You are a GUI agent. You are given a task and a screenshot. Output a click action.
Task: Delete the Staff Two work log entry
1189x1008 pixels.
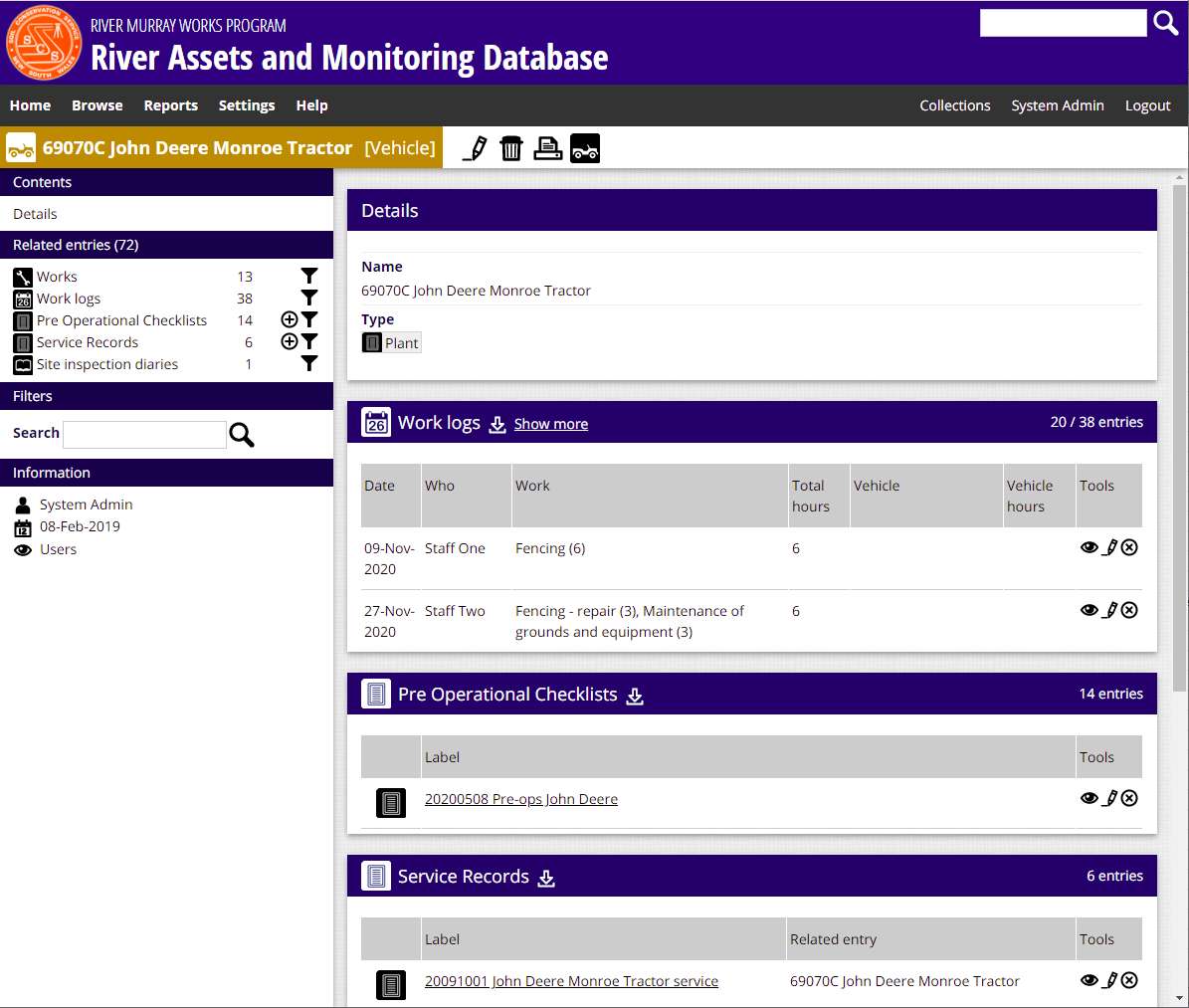[x=1130, y=610]
